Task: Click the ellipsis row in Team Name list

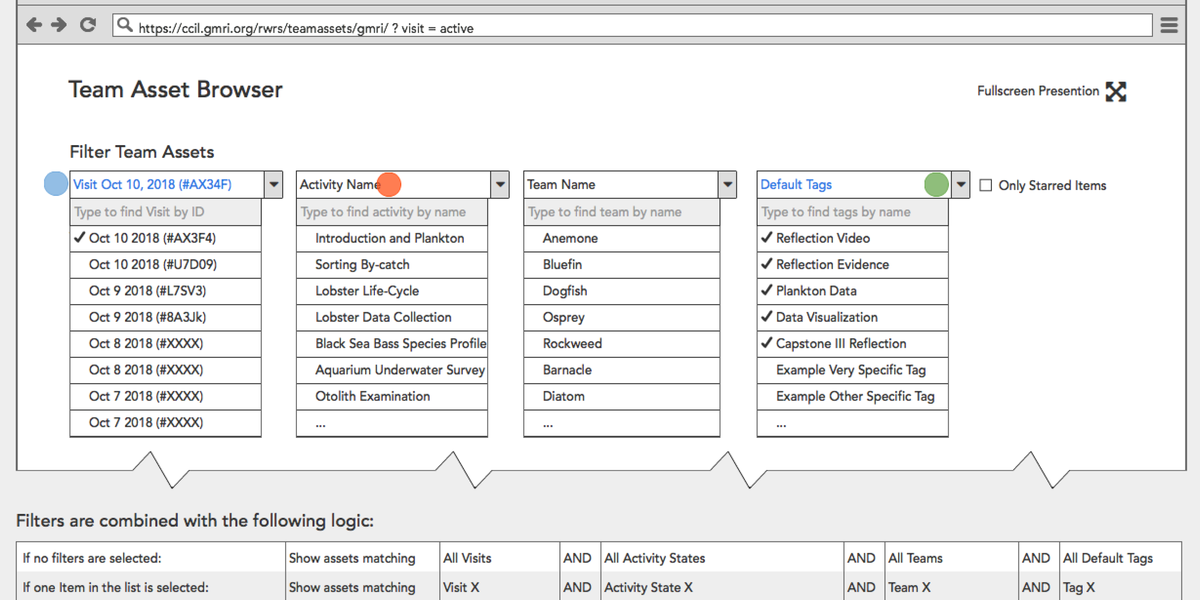Action: tap(621, 423)
